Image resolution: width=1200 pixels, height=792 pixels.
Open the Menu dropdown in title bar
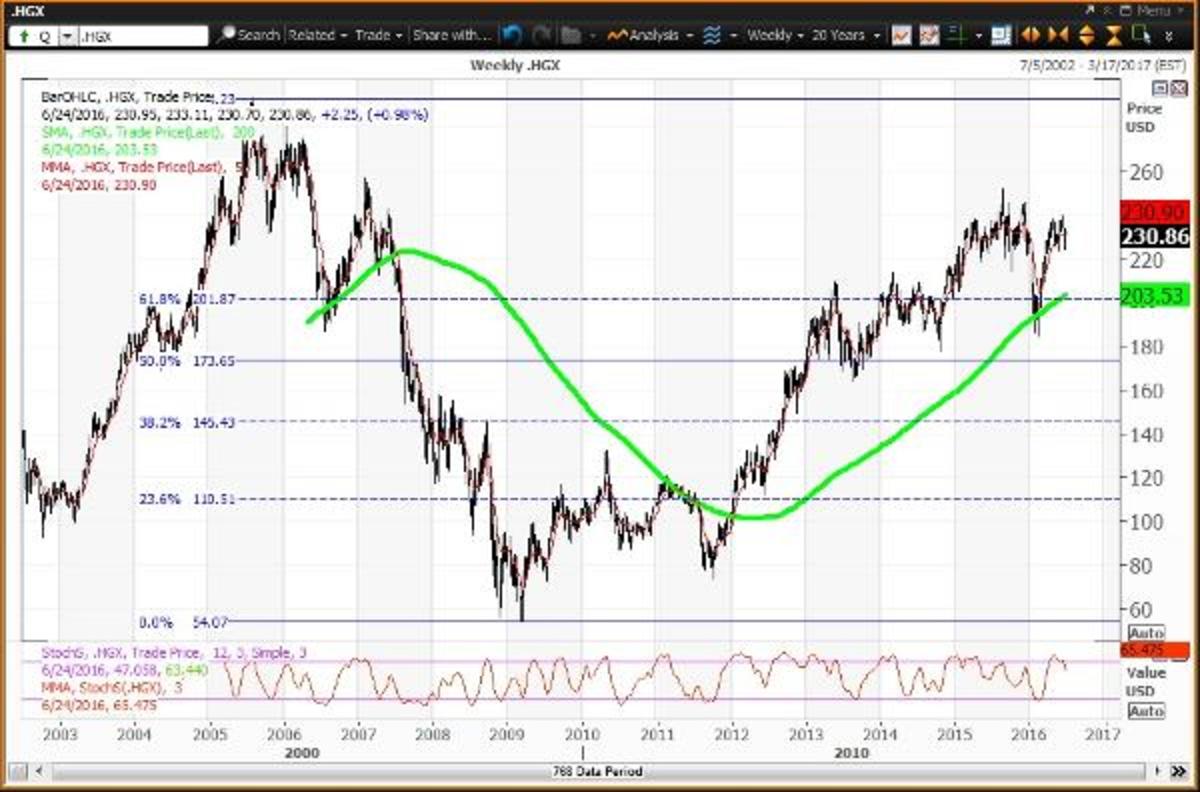(x=1158, y=10)
